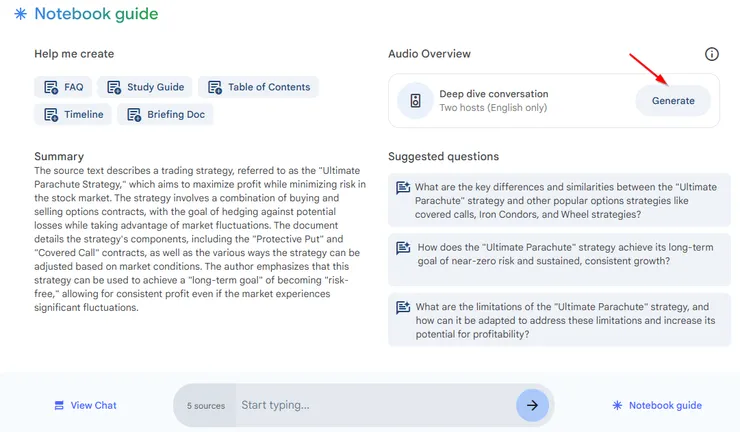Click the Notebook guide asterisk icon in header

click(20, 14)
